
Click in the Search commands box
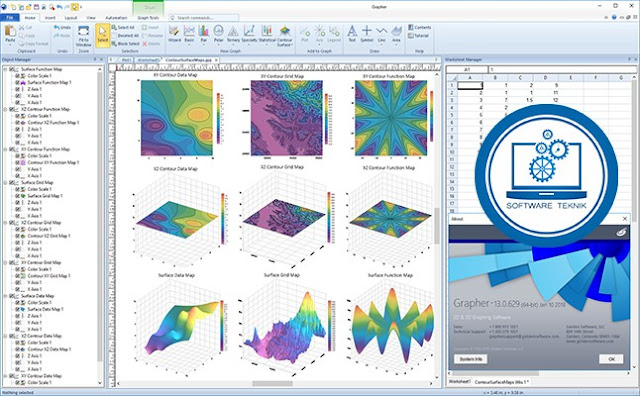click(204, 18)
